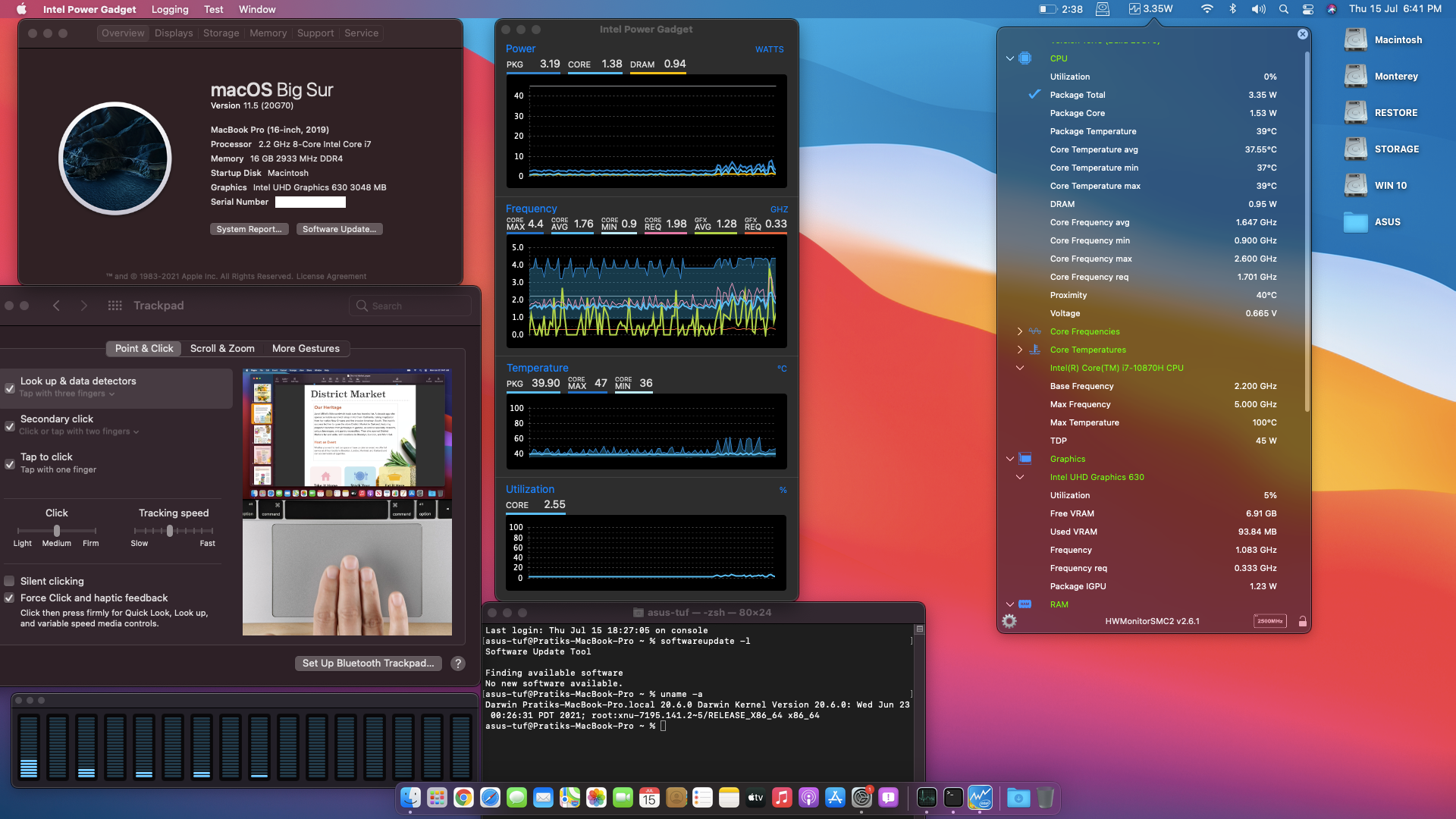Click the Trackpad help question mark button

(458, 663)
